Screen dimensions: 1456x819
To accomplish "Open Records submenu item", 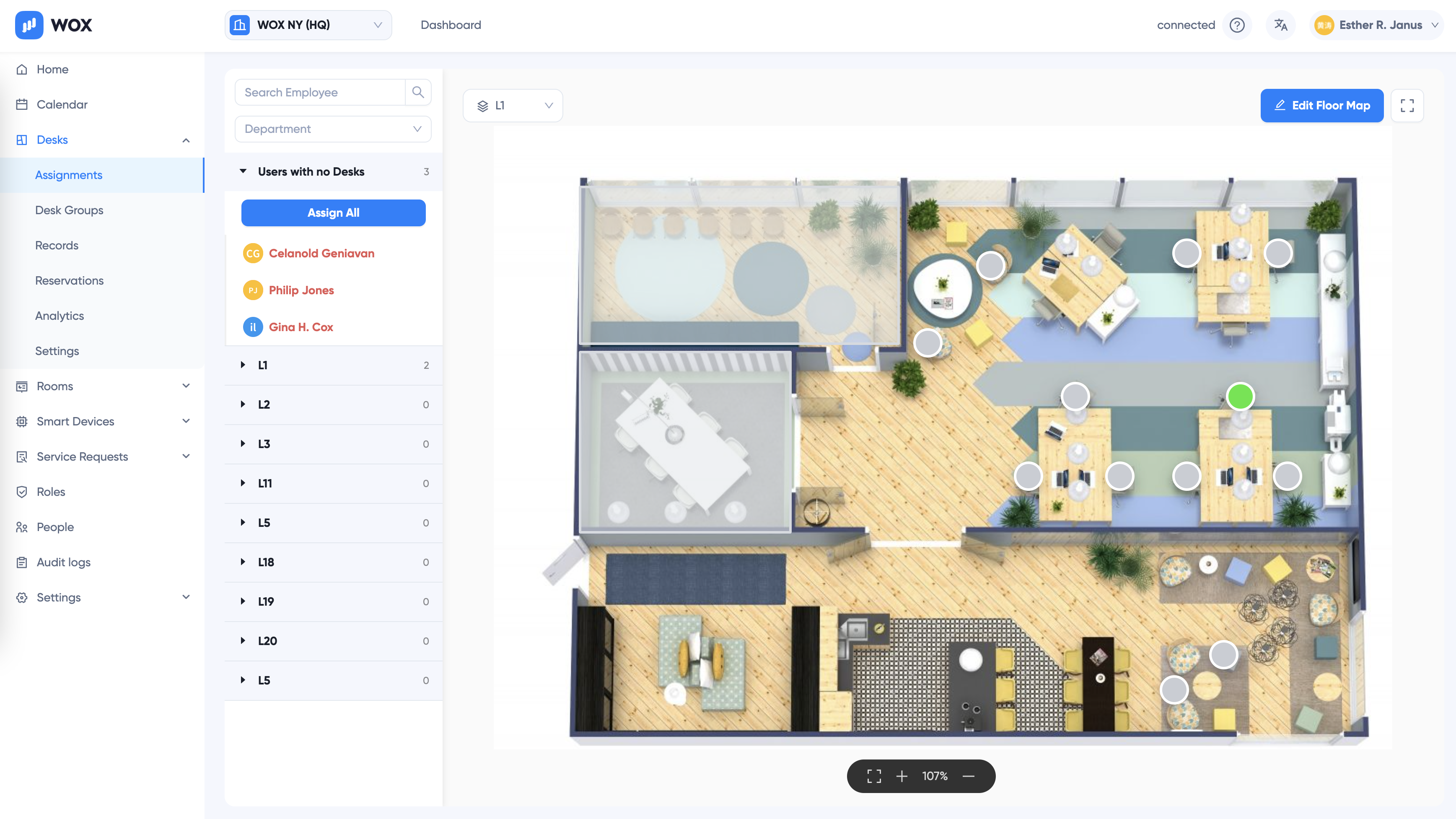I will tap(102, 245).
